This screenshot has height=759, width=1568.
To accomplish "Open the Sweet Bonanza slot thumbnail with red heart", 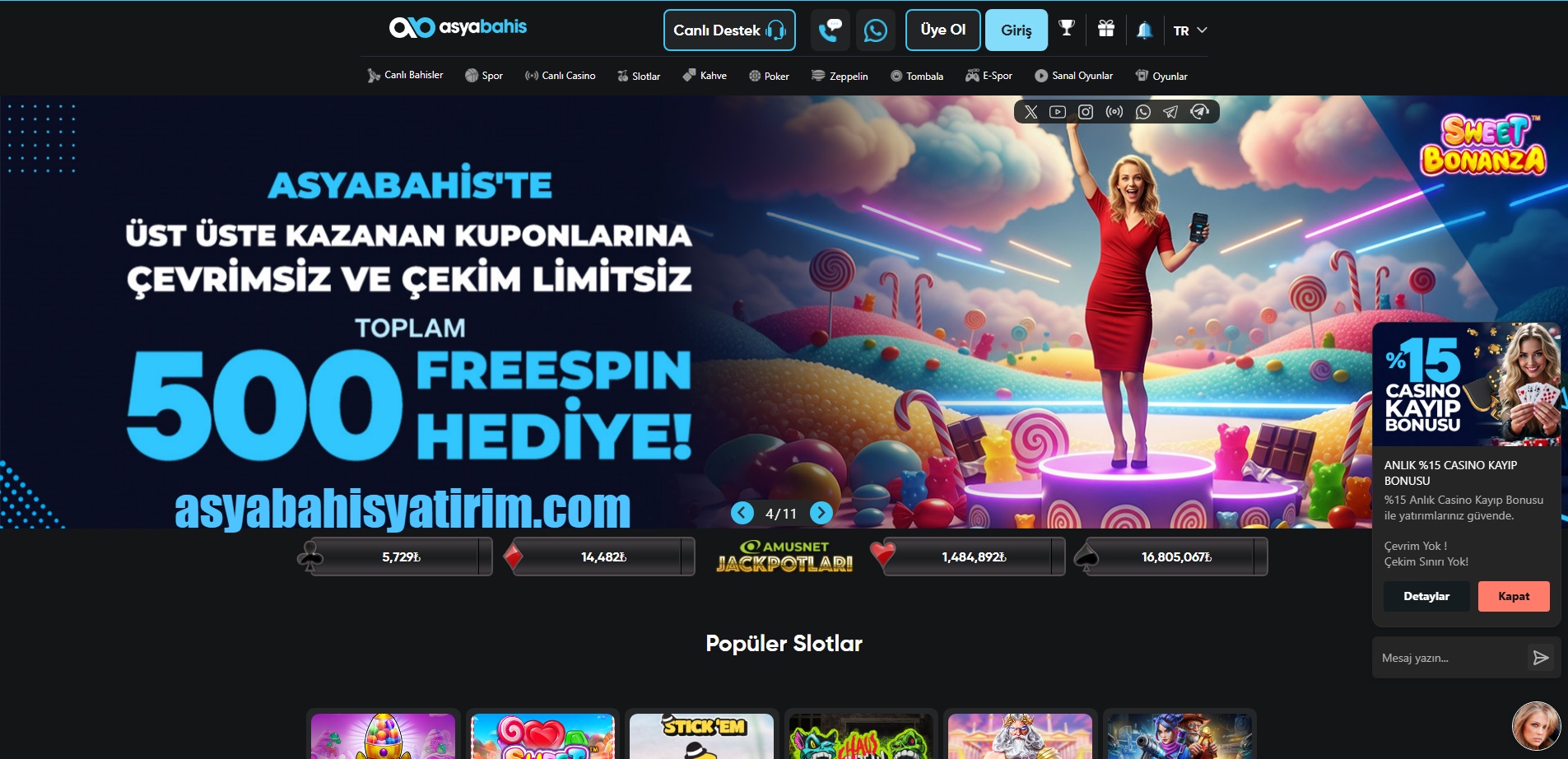I will click(542, 736).
